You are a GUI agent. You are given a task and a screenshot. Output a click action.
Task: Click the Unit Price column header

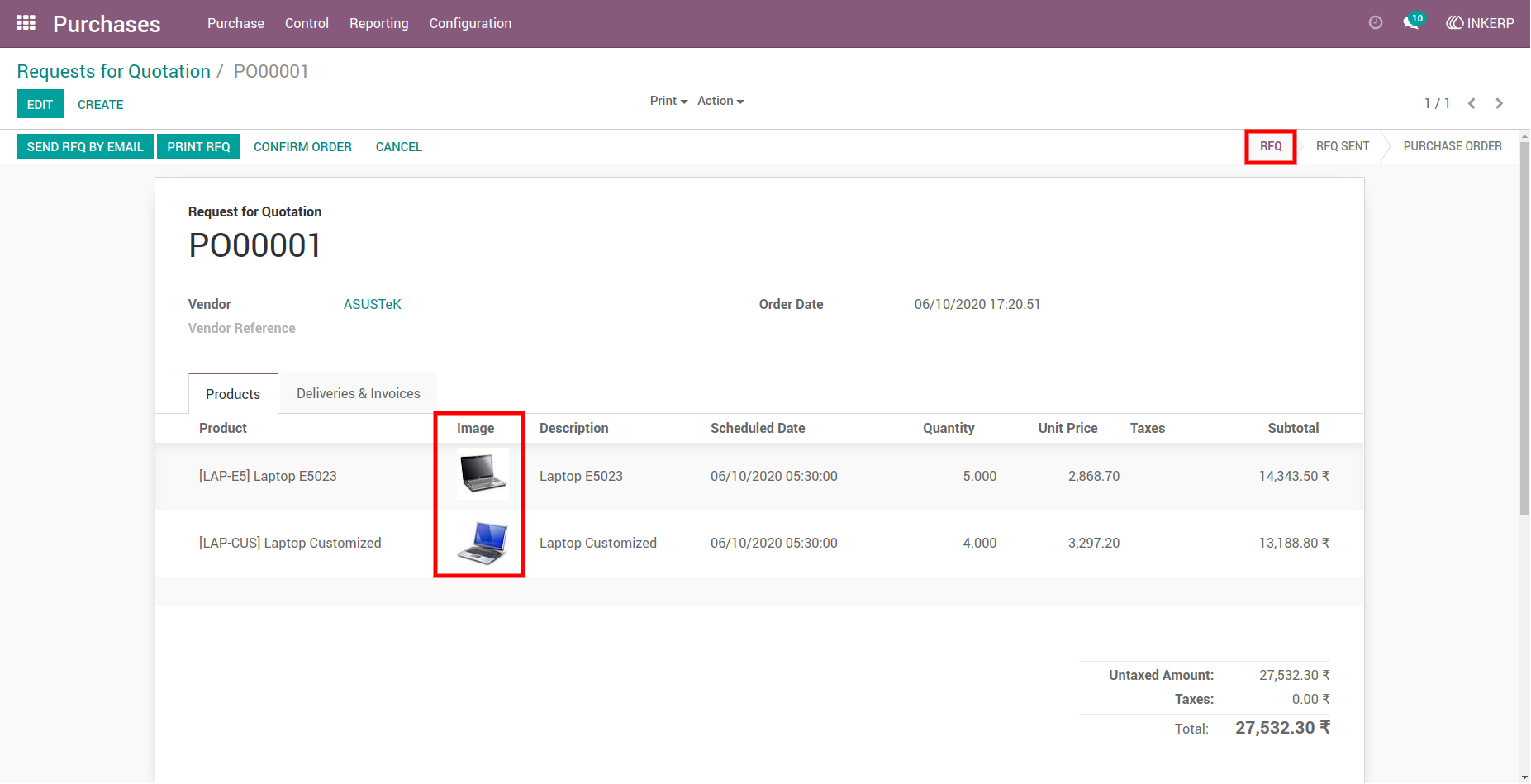click(x=1067, y=428)
